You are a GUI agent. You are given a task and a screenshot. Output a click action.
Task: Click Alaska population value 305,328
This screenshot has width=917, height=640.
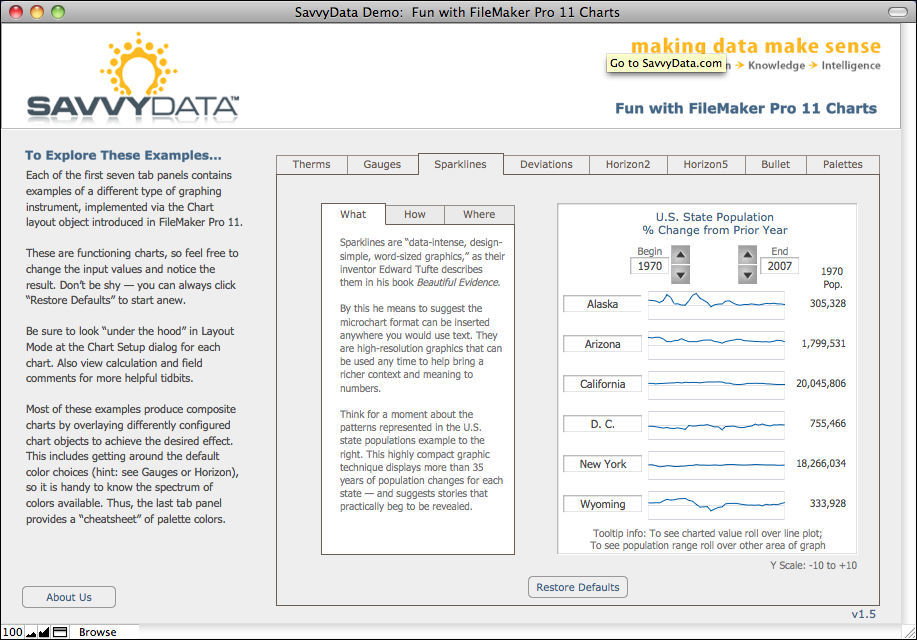828,304
